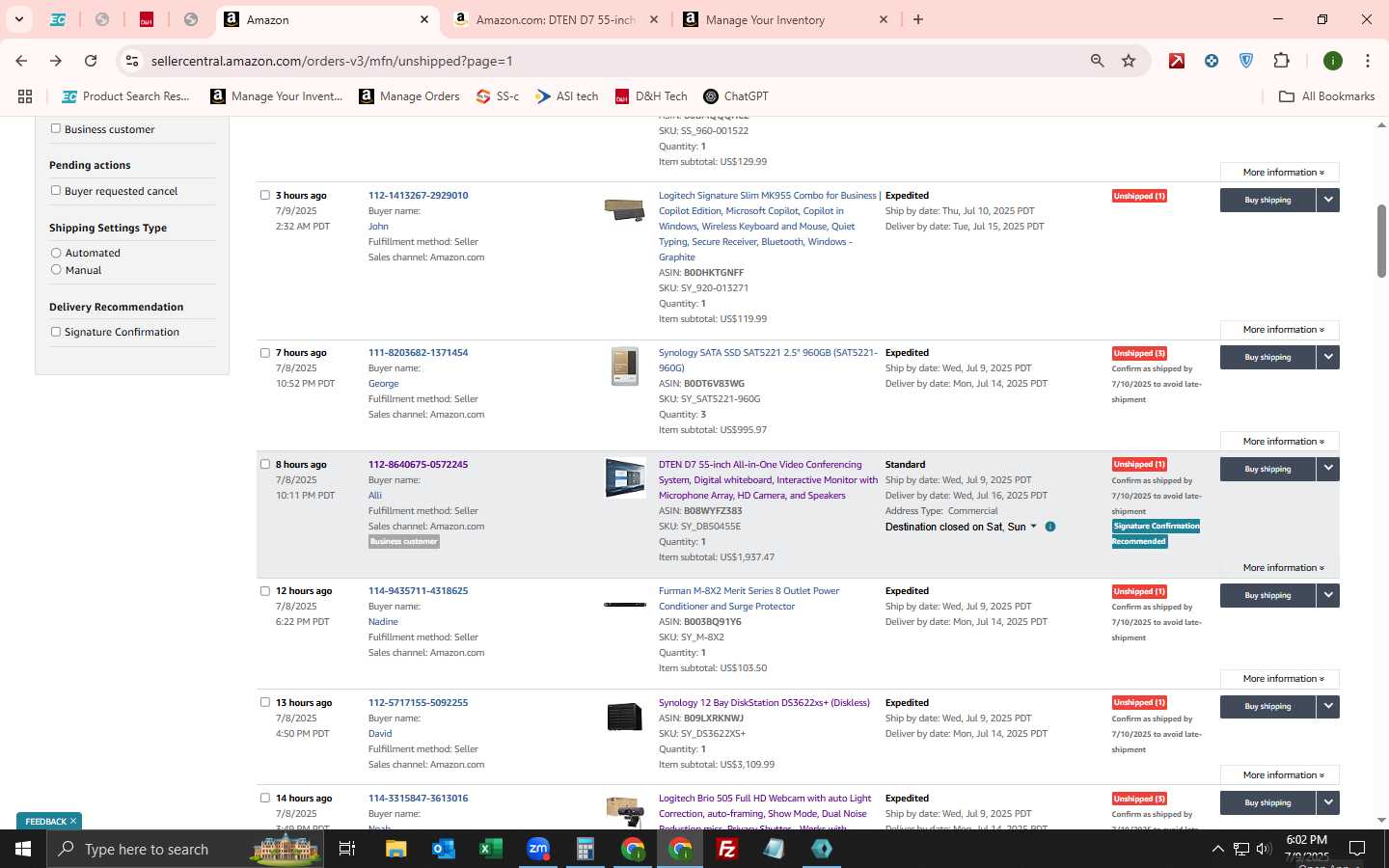Viewport: 1389px width, 868px height.
Task: Click the zoom magnifier icon in address bar
Action: 1097,61
